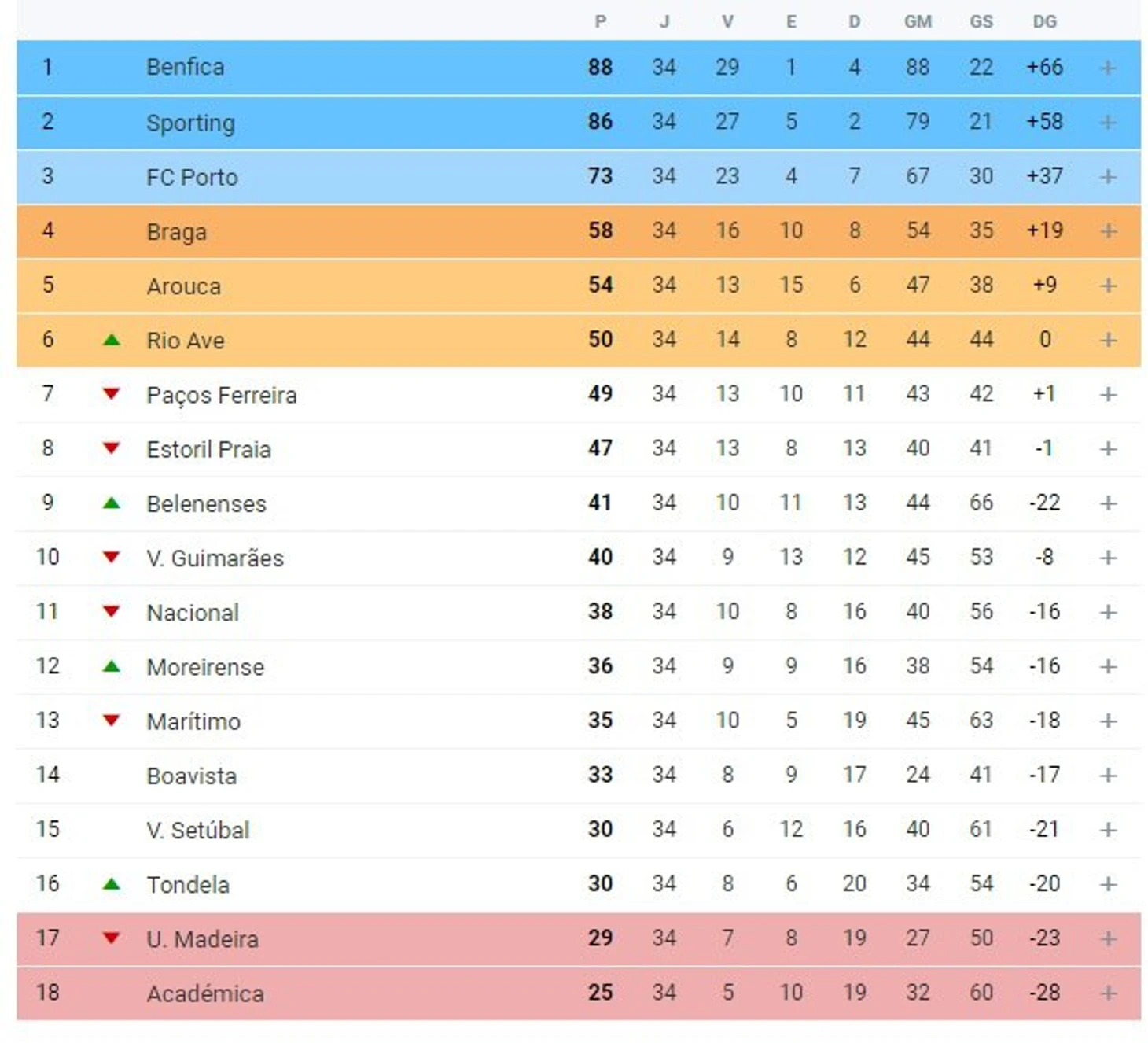
Task: Sort table by P points column header
Action: 601,22
